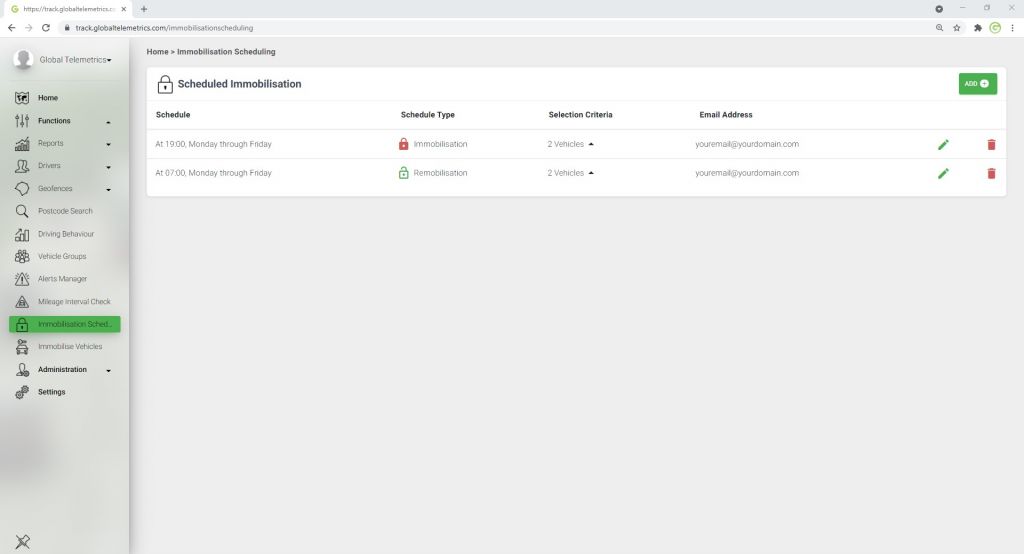The height and width of the screenshot is (554, 1024).
Task: Click the pin icon at the sidebar bottom
Action: 23,541
